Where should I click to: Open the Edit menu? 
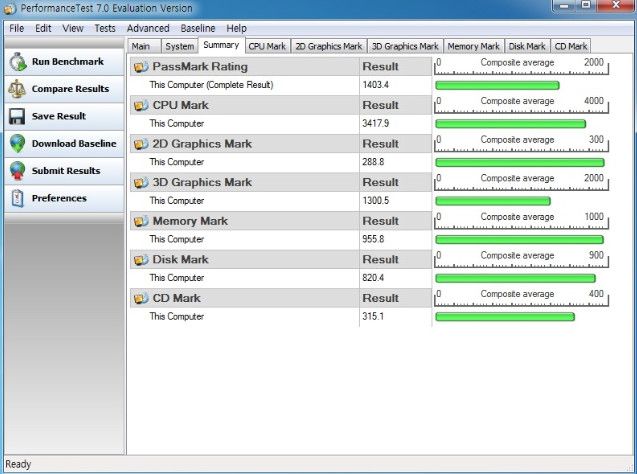tap(43, 28)
